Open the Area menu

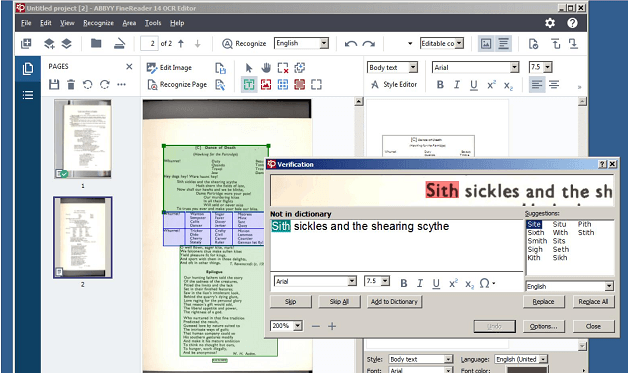coord(129,23)
